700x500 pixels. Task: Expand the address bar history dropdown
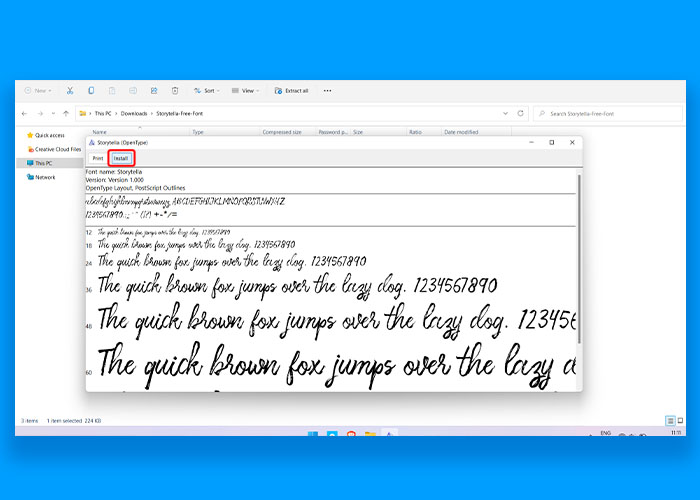tap(505, 114)
